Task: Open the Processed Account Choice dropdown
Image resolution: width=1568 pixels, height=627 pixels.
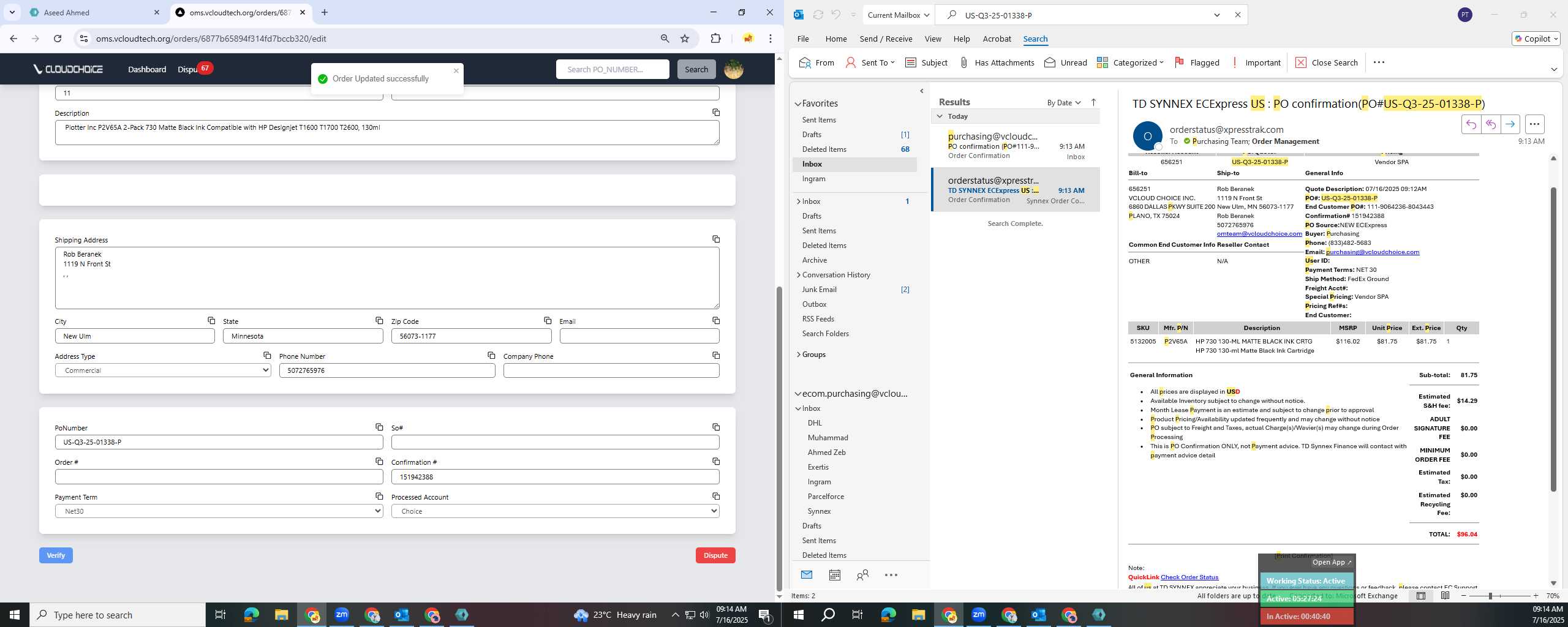Action: click(555, 511)
